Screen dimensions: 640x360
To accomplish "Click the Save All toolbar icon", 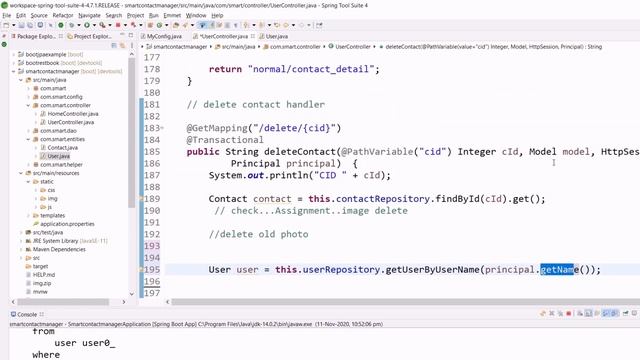I will [30, 25].
